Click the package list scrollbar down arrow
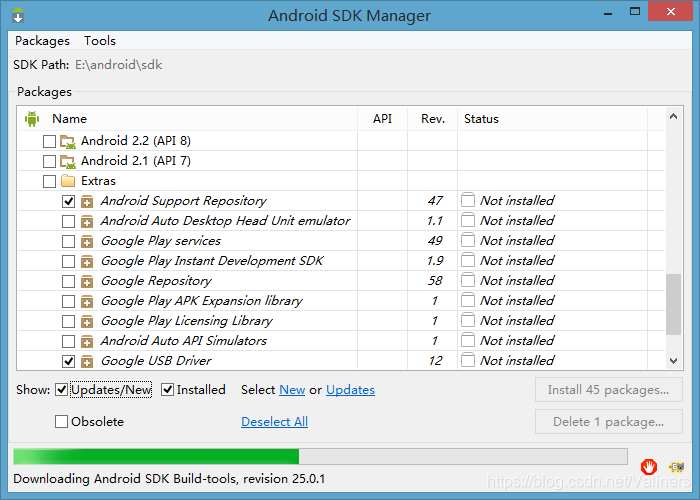 point(673,361)
